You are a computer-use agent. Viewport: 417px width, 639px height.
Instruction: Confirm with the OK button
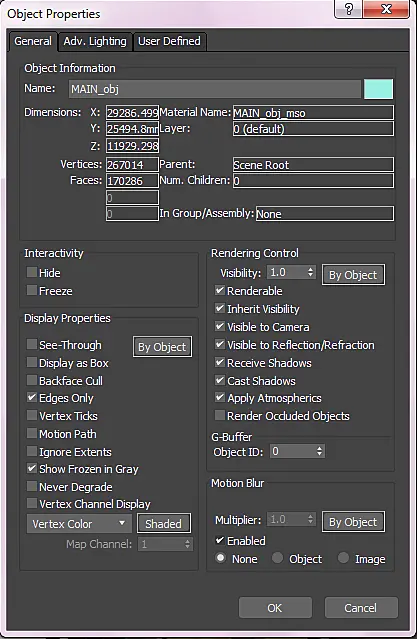point(275,608)
